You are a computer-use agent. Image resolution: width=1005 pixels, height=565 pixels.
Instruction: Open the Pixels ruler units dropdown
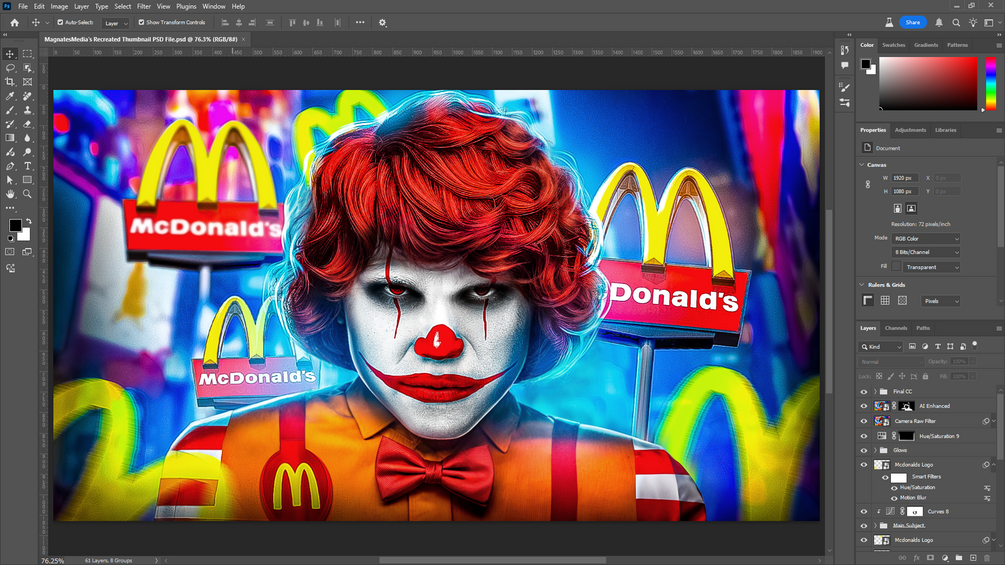[941, 301]
